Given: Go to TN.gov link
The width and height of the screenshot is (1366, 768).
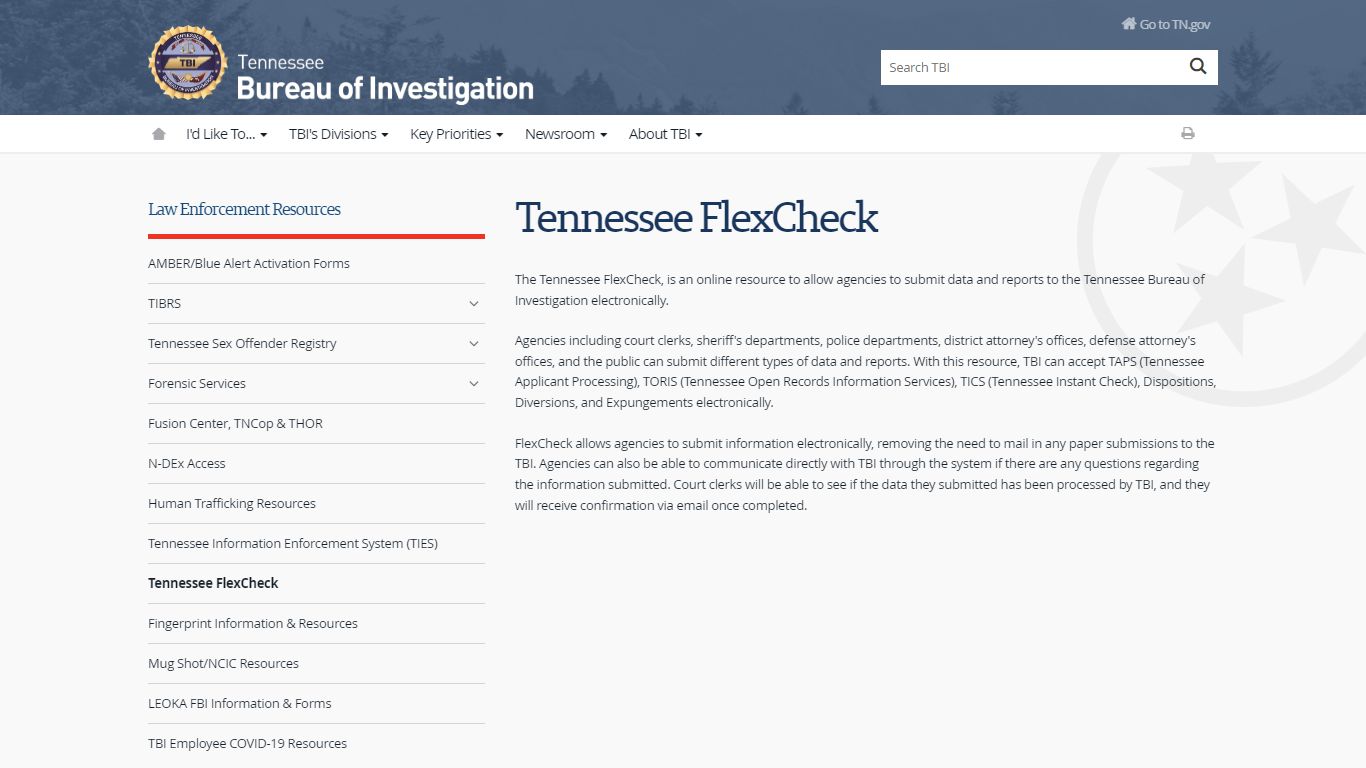Looking at the screenshot, I should (x=1174, y=24).
